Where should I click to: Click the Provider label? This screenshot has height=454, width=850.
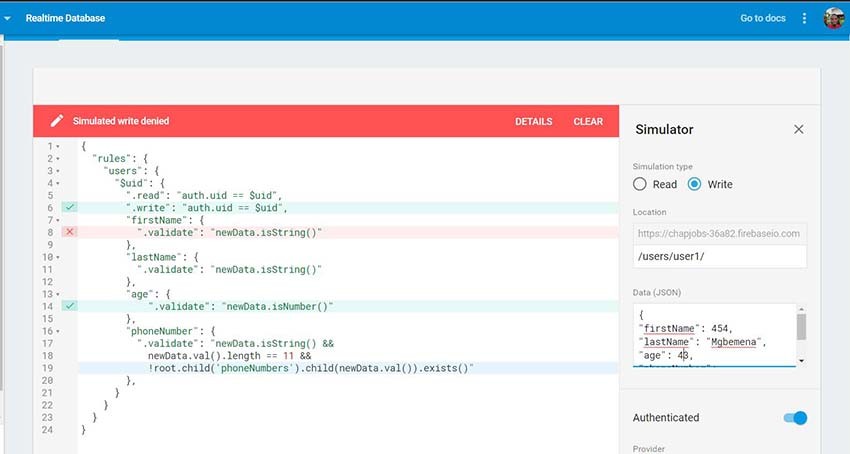[648, 449]
